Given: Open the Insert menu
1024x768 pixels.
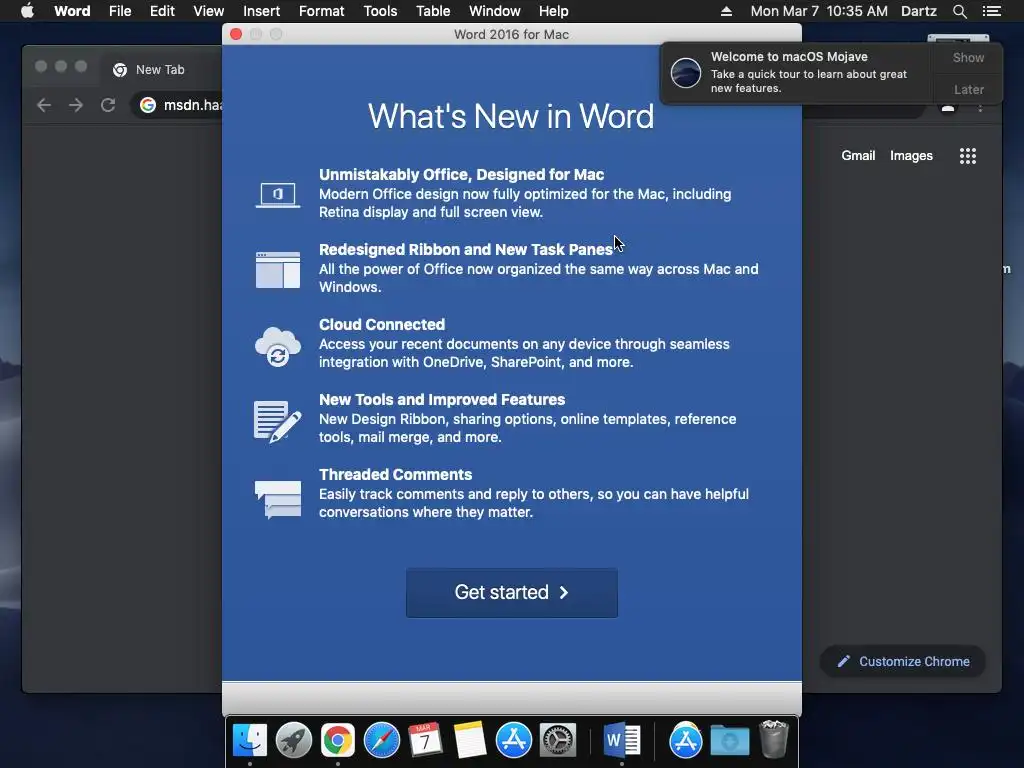Looking at the screenshot, I should [261, 11].
